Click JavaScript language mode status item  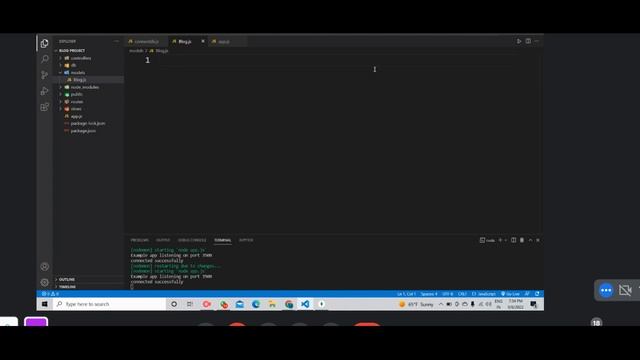tap(484, 294)
